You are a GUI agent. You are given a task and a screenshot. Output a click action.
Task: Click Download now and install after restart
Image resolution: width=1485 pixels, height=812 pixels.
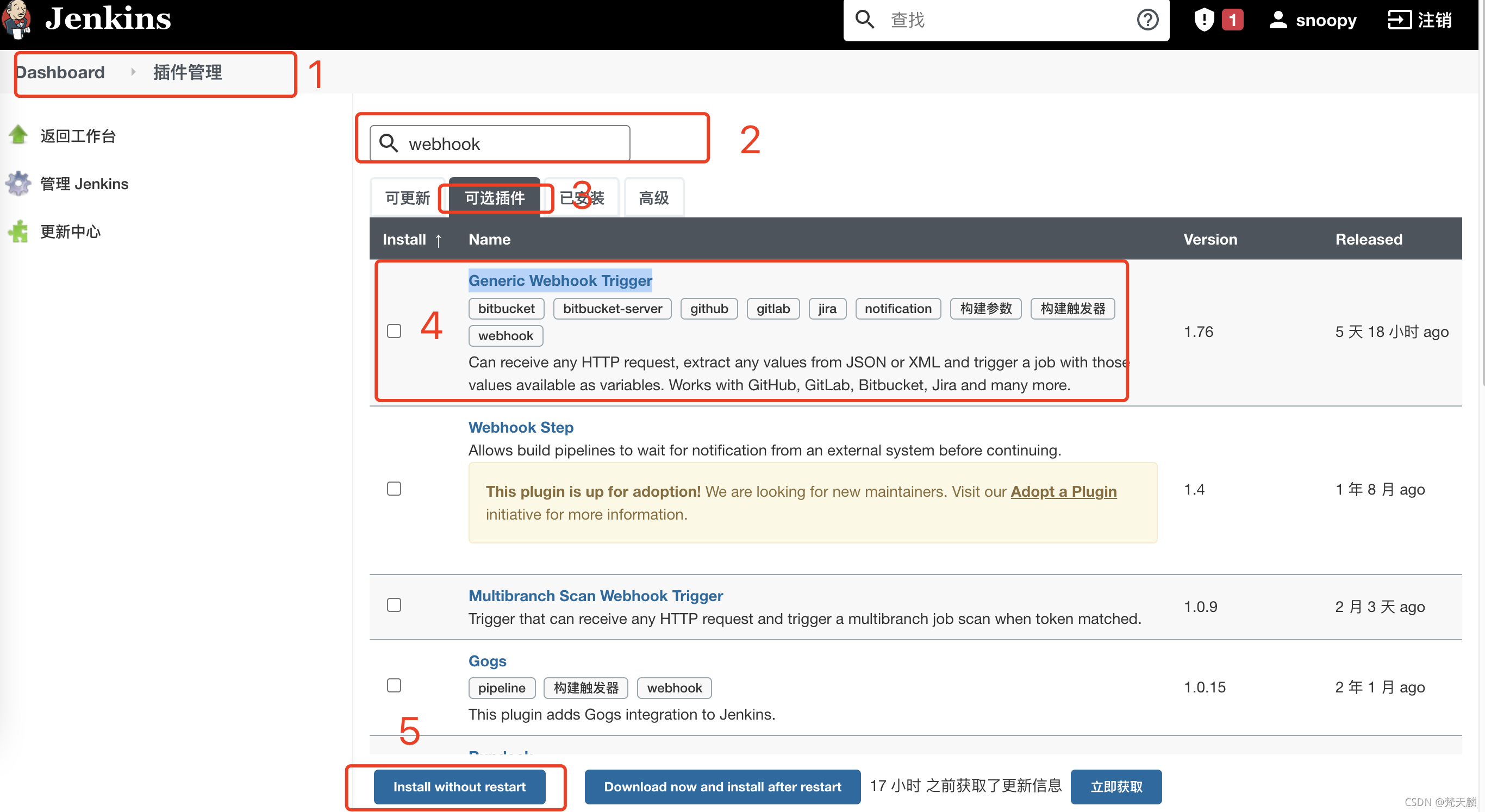[x=722, y=786]
